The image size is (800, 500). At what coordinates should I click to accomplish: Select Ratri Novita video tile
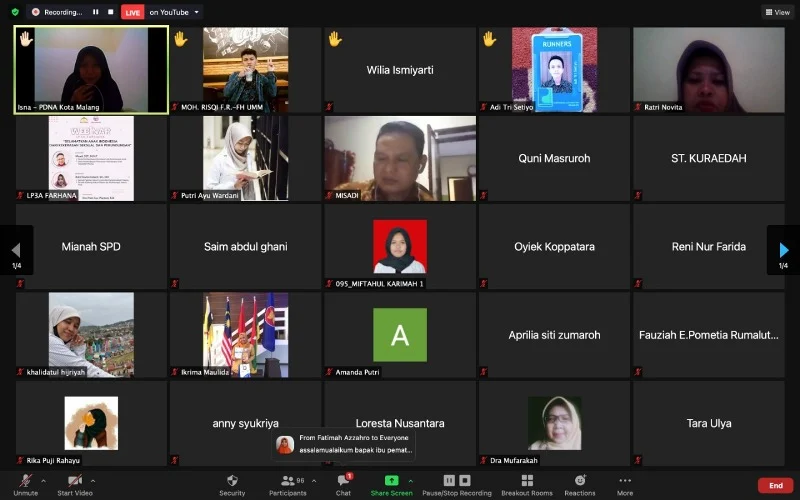pyautogui.click(x=709, y=70)
